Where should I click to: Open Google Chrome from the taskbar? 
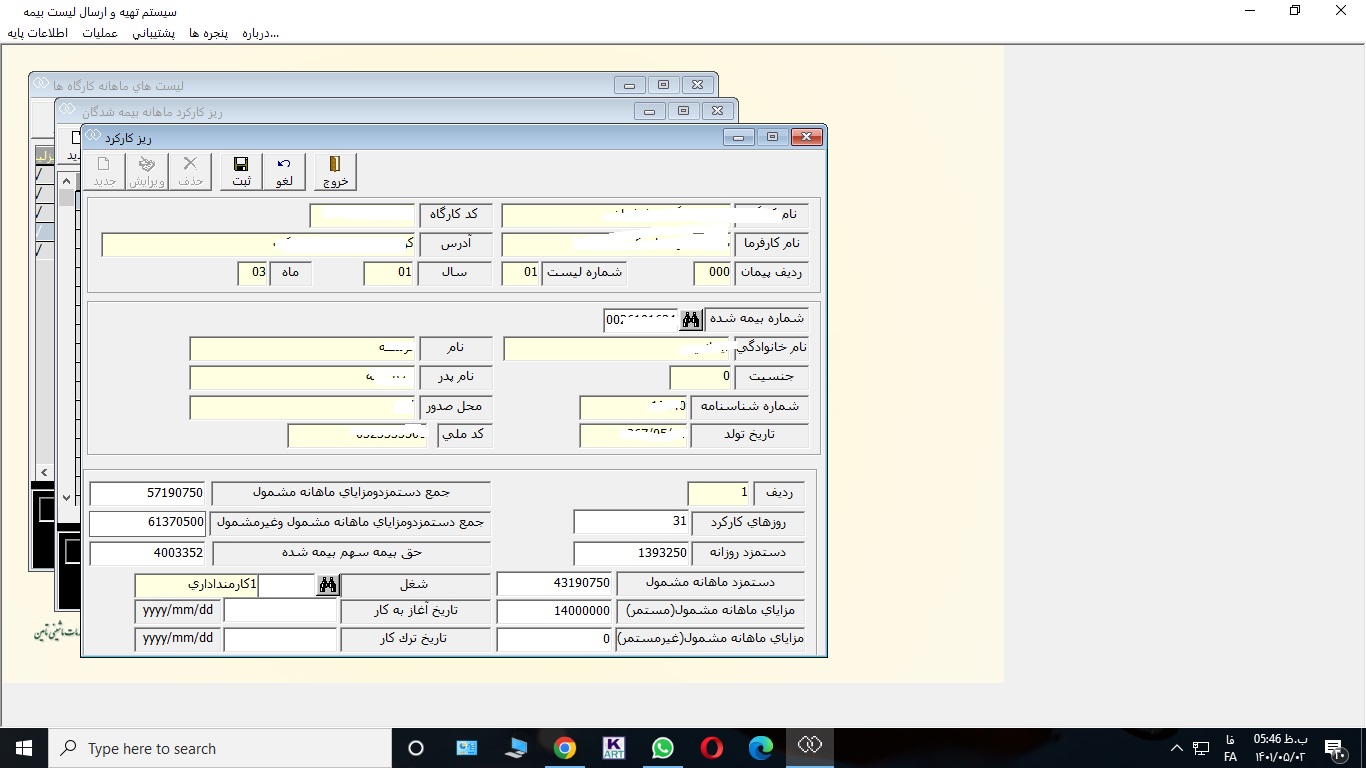[x=565, y=748]
